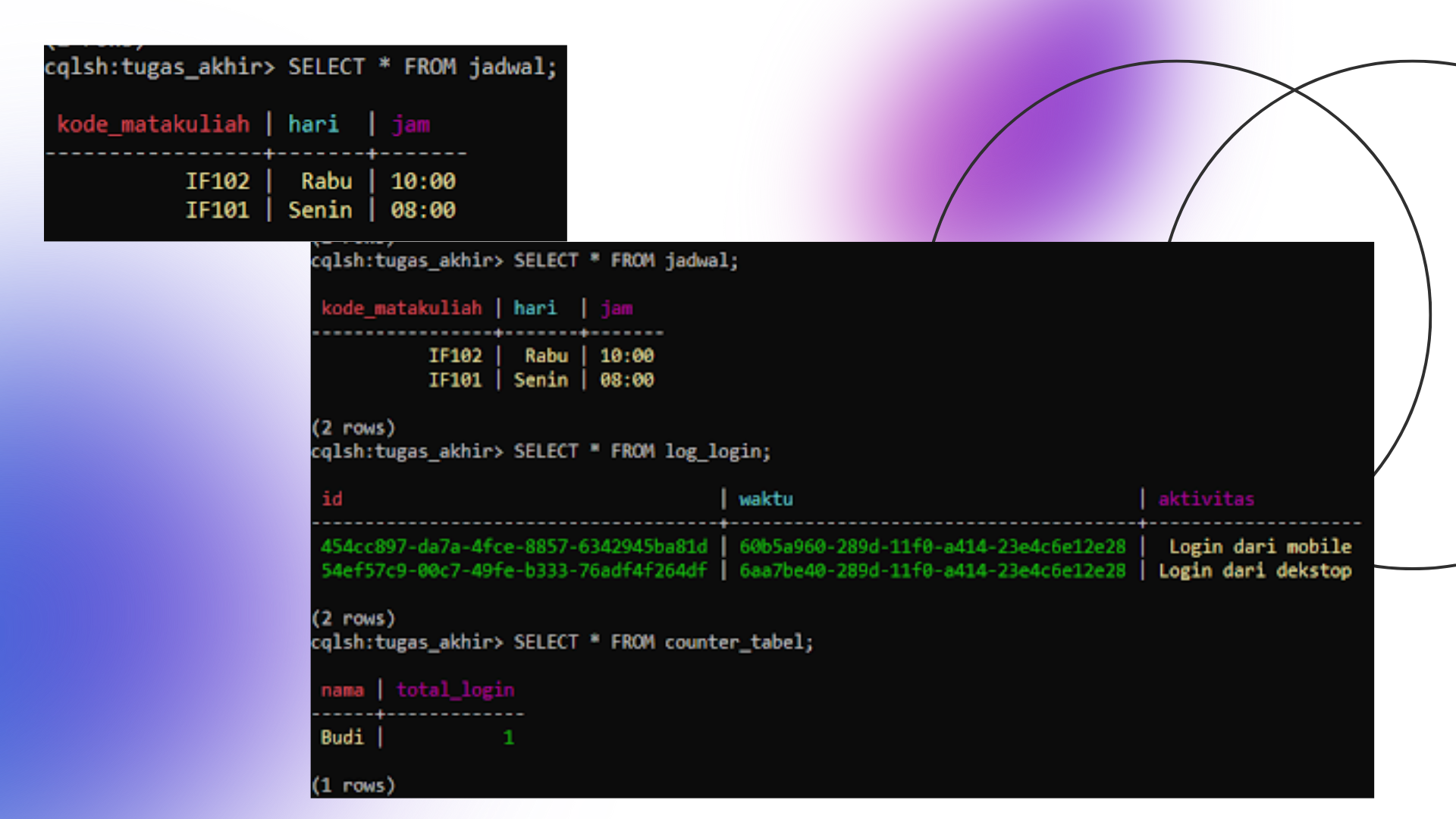Click the counter_tabel SELECT command line
The image size is (1456, 819).
click(x=562, y=642)
